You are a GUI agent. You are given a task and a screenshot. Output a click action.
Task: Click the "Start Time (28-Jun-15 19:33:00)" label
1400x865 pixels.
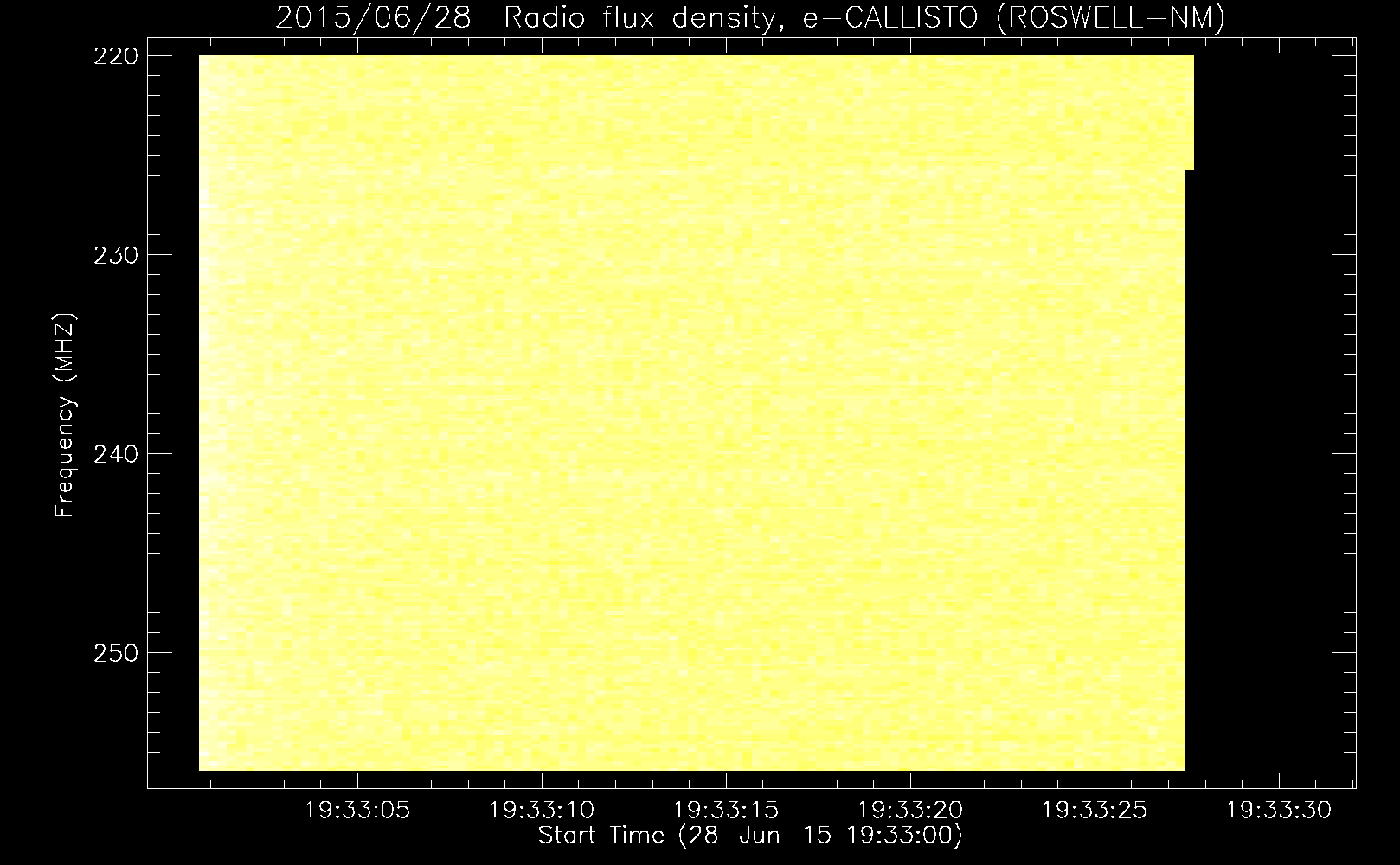click(750, 836)
